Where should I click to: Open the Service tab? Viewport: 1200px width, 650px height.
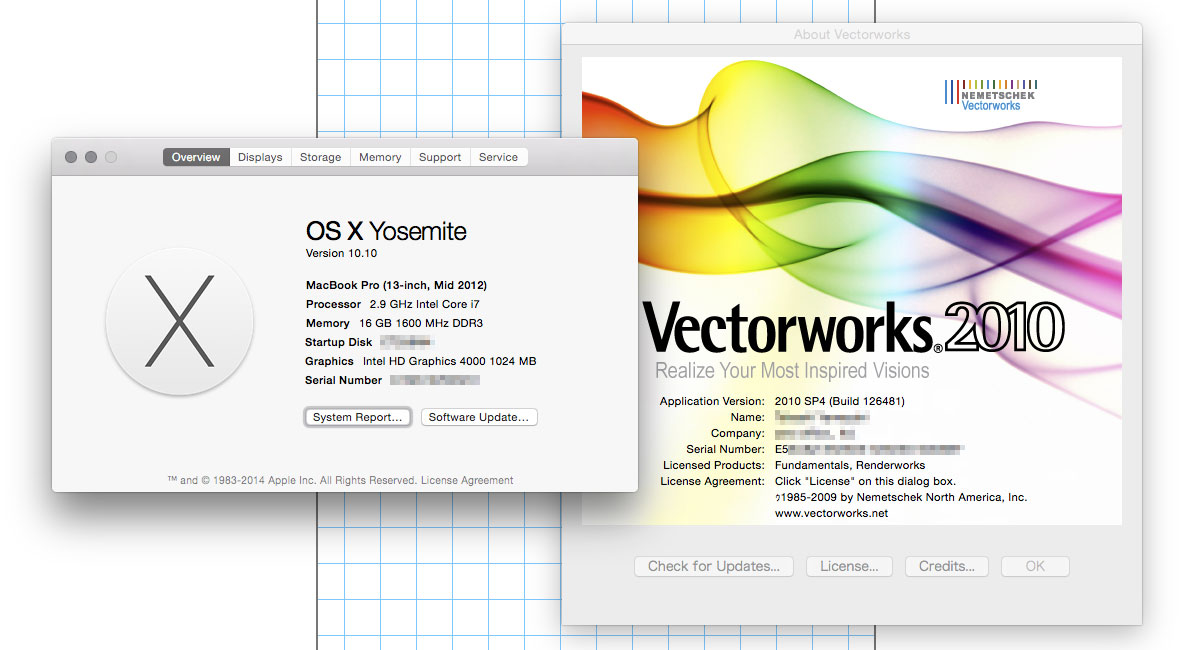coord(498,157)
